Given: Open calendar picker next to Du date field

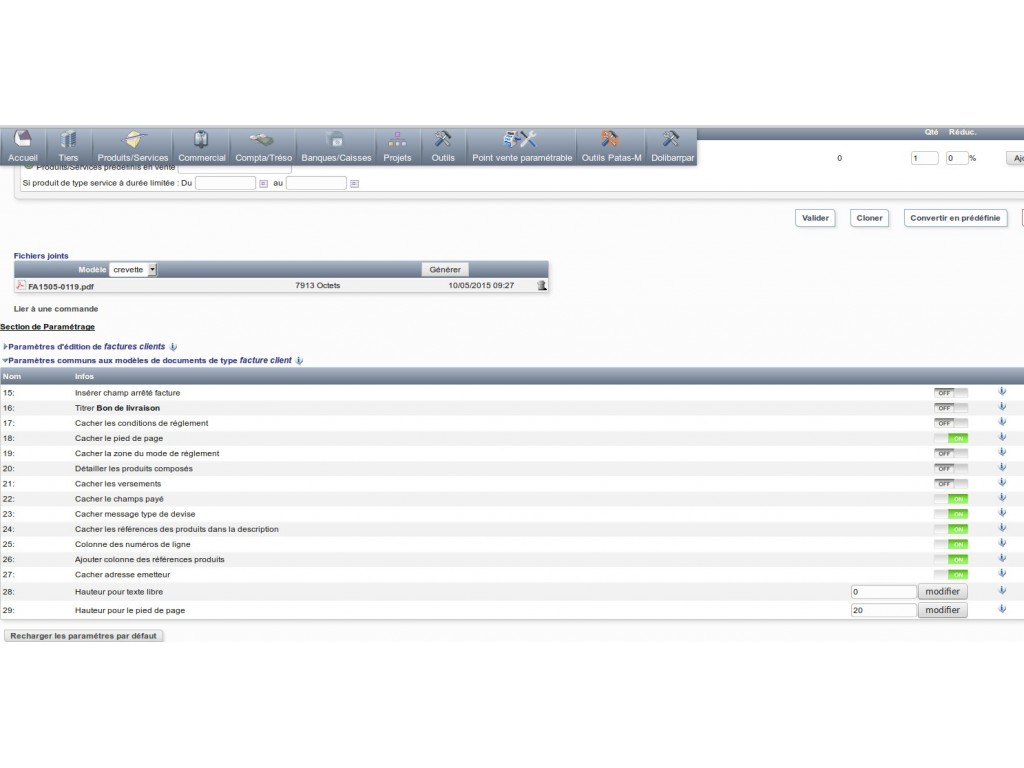Looking at the screenshot, I should pos(264,183).
